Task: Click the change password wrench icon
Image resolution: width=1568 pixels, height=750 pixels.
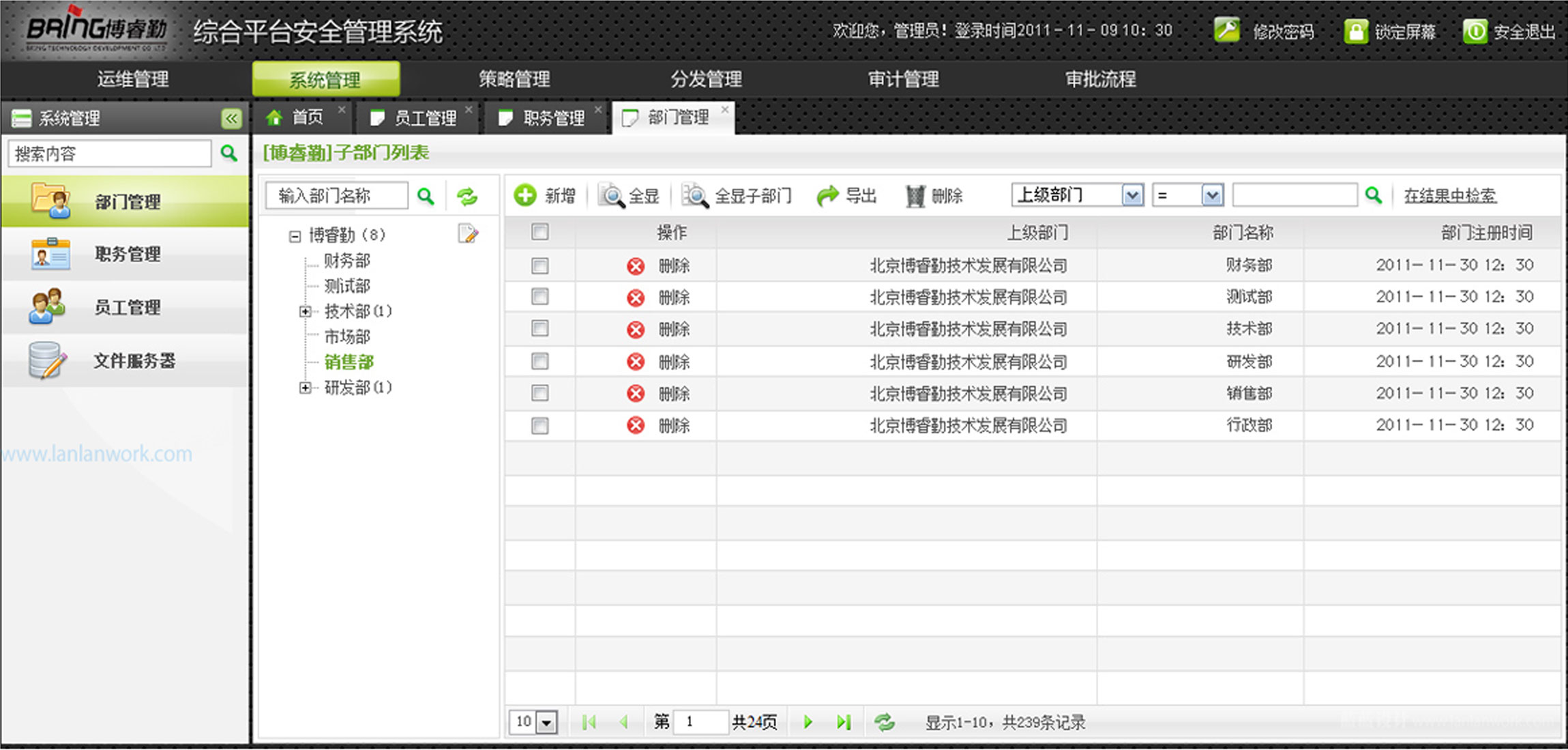Action: [x=1227, y=30]
